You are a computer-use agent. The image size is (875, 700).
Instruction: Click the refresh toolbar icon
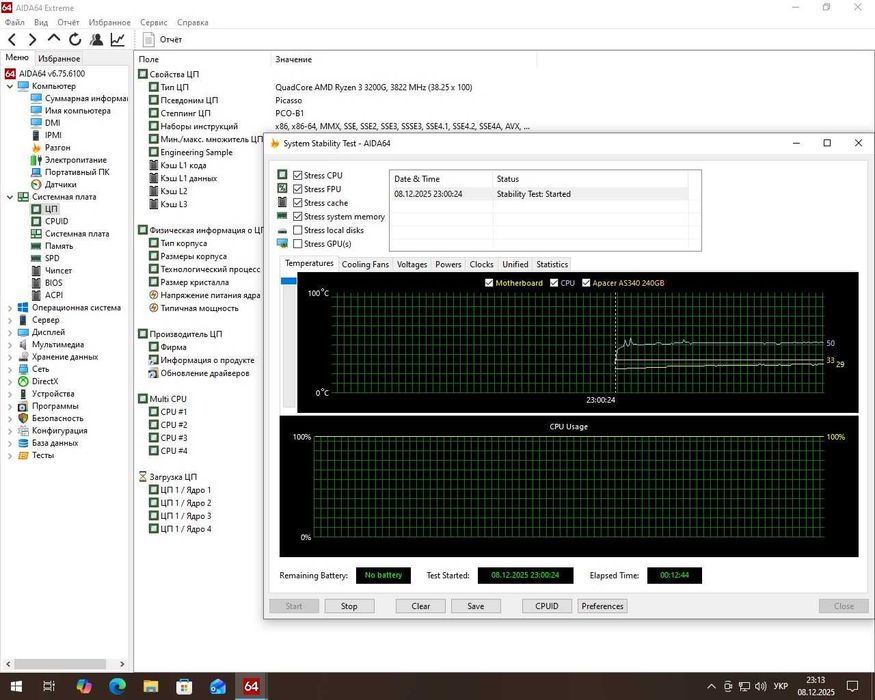coord(75,39)
